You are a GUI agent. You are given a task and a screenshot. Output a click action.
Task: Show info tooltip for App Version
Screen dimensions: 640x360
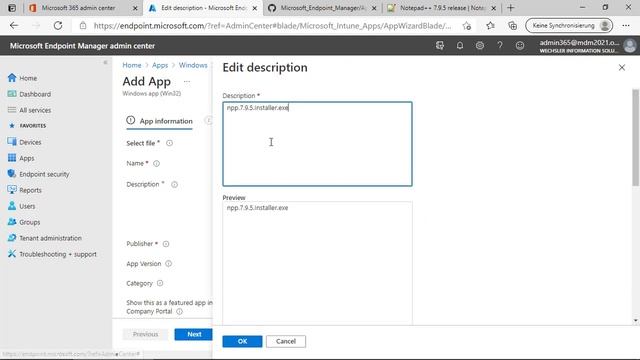(169, 264)
